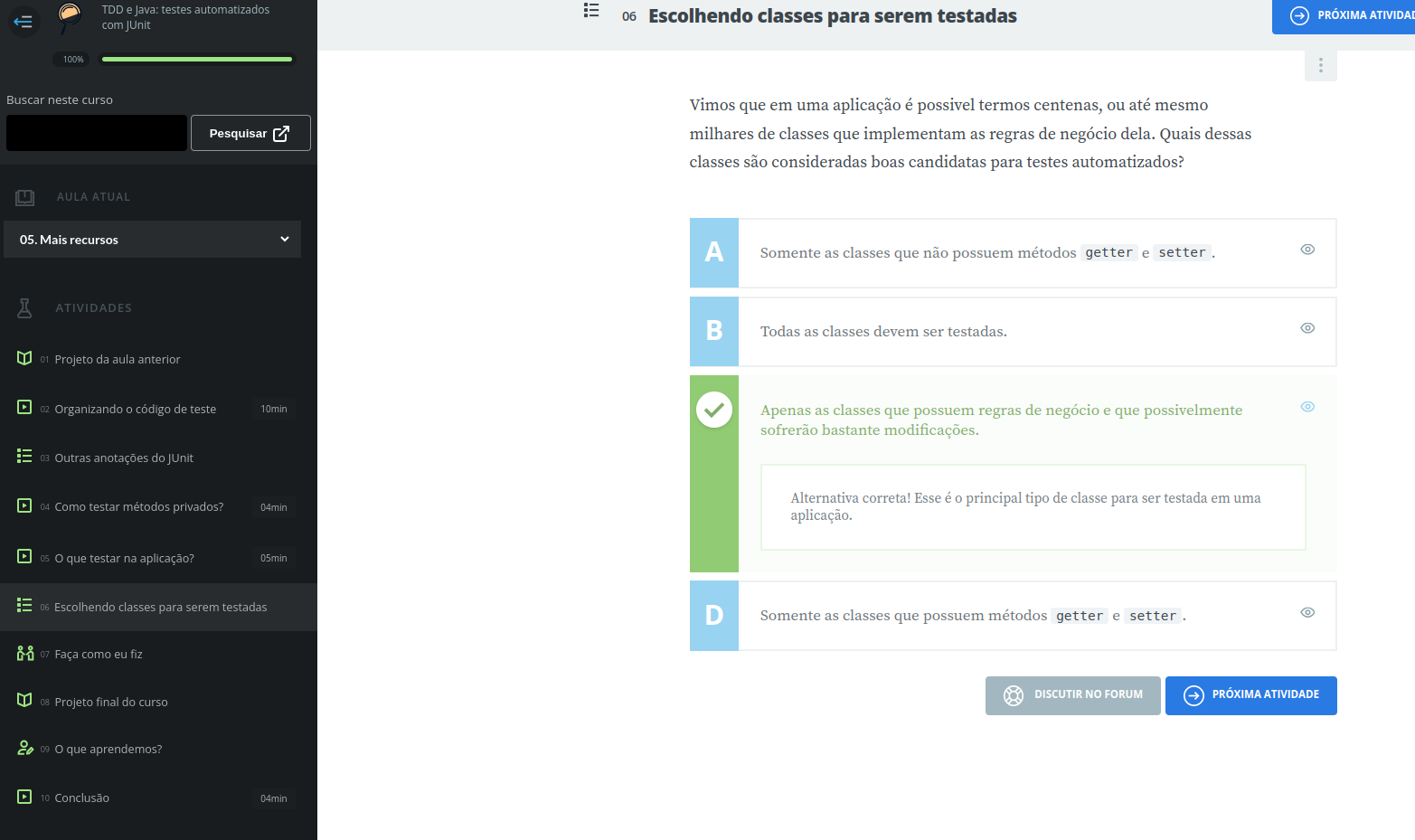
Task: Open the course logo icon
Action: [x=70, y=17]
